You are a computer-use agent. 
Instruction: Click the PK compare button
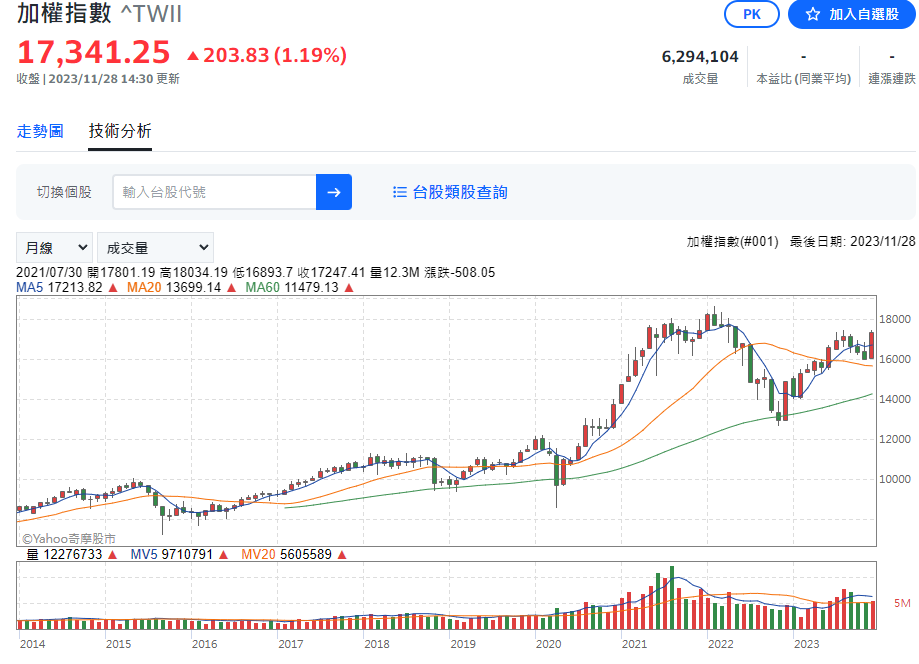pyautogui.click(x=751, y=14)
